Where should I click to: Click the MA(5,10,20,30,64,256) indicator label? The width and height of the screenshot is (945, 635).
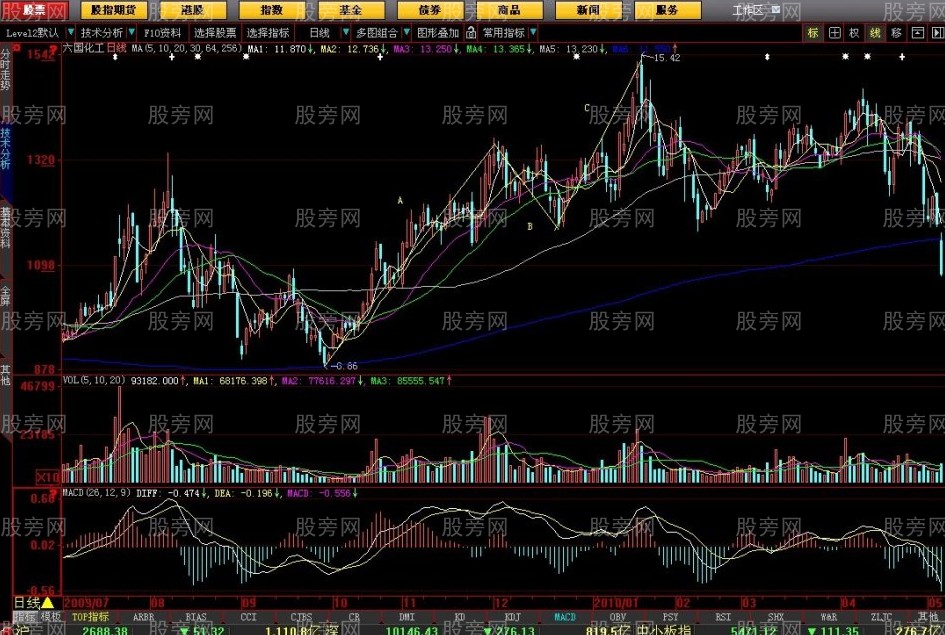[x=186, y=48]
